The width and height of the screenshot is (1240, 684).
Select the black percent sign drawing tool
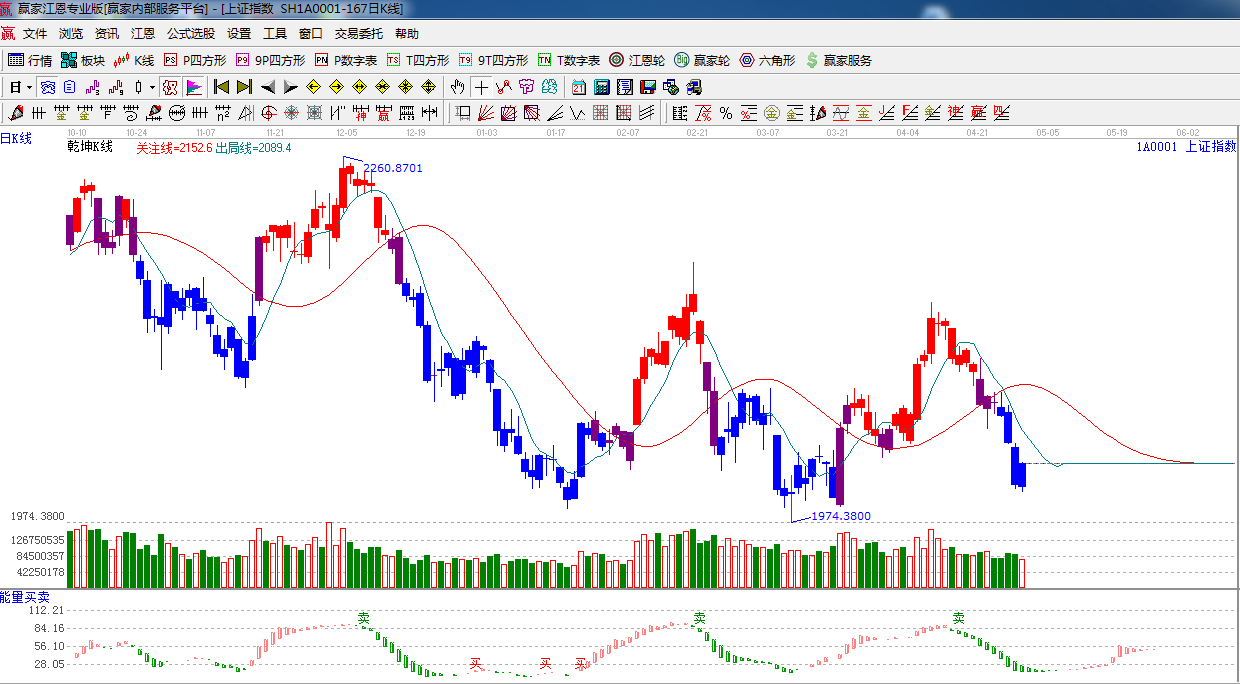pos(725,113)
